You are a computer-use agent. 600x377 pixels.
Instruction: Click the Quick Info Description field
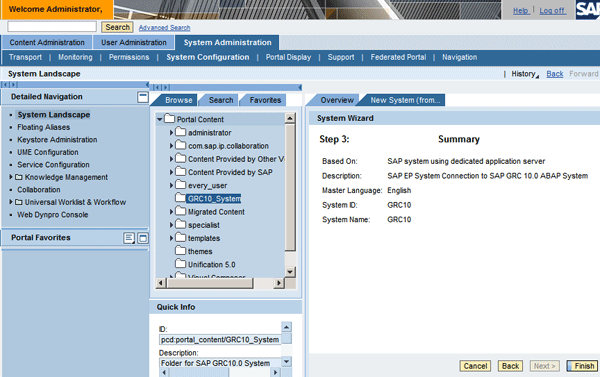pyautogui.click(x=220, y=363)
